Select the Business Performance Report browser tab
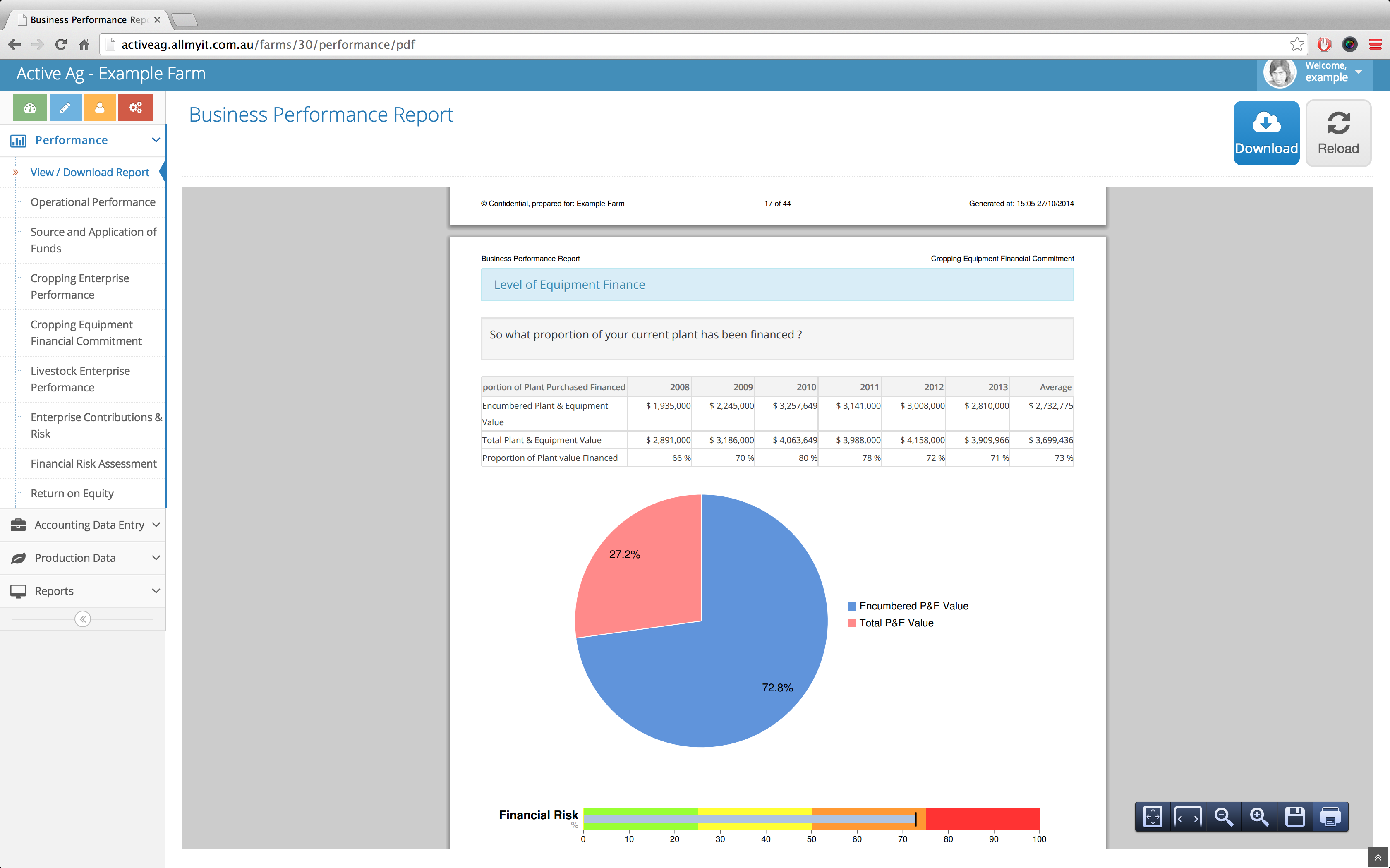Screen dimensions: 1390x868 pyautogui.click(x=87, y=19)
